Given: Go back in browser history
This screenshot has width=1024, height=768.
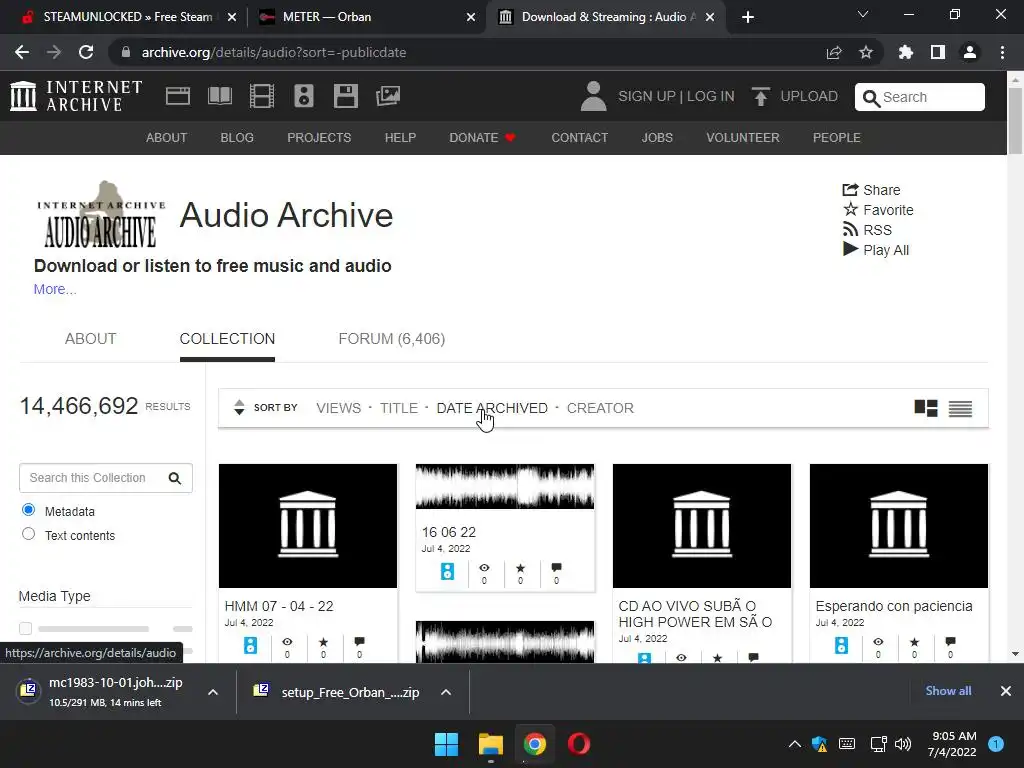Looking at the screenshot, I should 22,52.
